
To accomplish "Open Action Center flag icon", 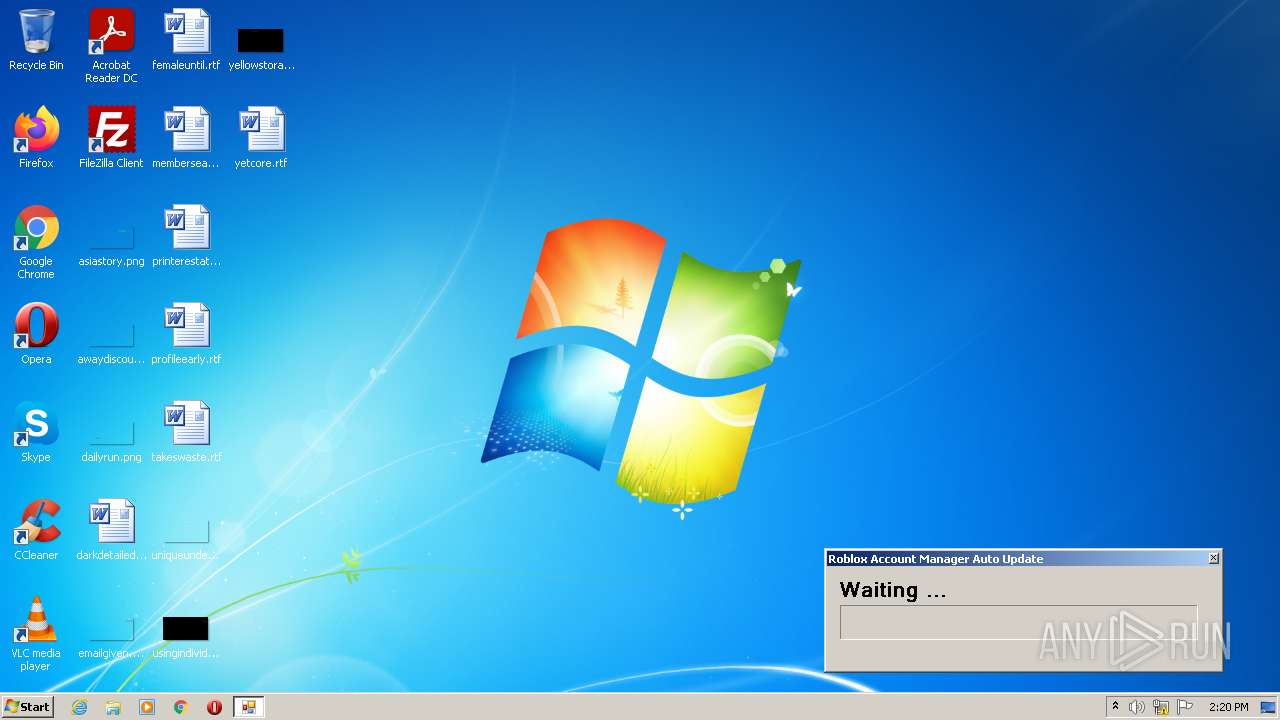I will click(x=1185, y=707).
